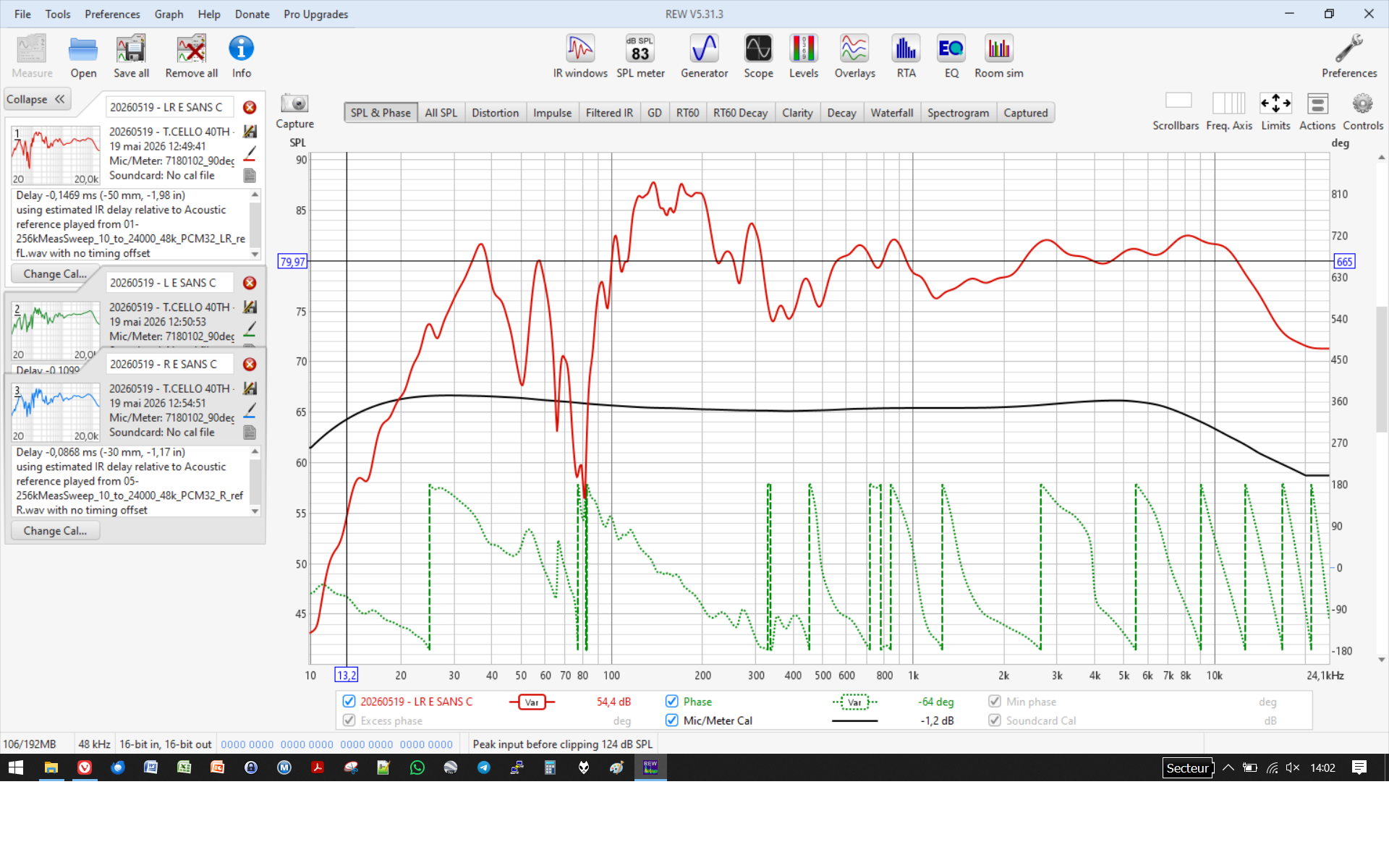The height and width of the screenshot is (868, 1389).
Task: Remove the LR E SANS C measurement
Action: pyautogui.click(x=250, y=107)
